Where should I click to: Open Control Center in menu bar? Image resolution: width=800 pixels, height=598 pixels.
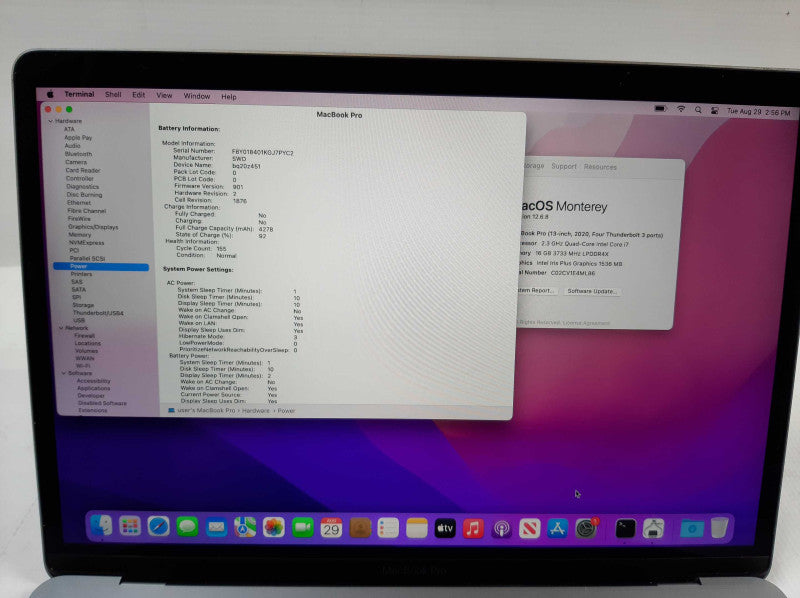point(714,110)
